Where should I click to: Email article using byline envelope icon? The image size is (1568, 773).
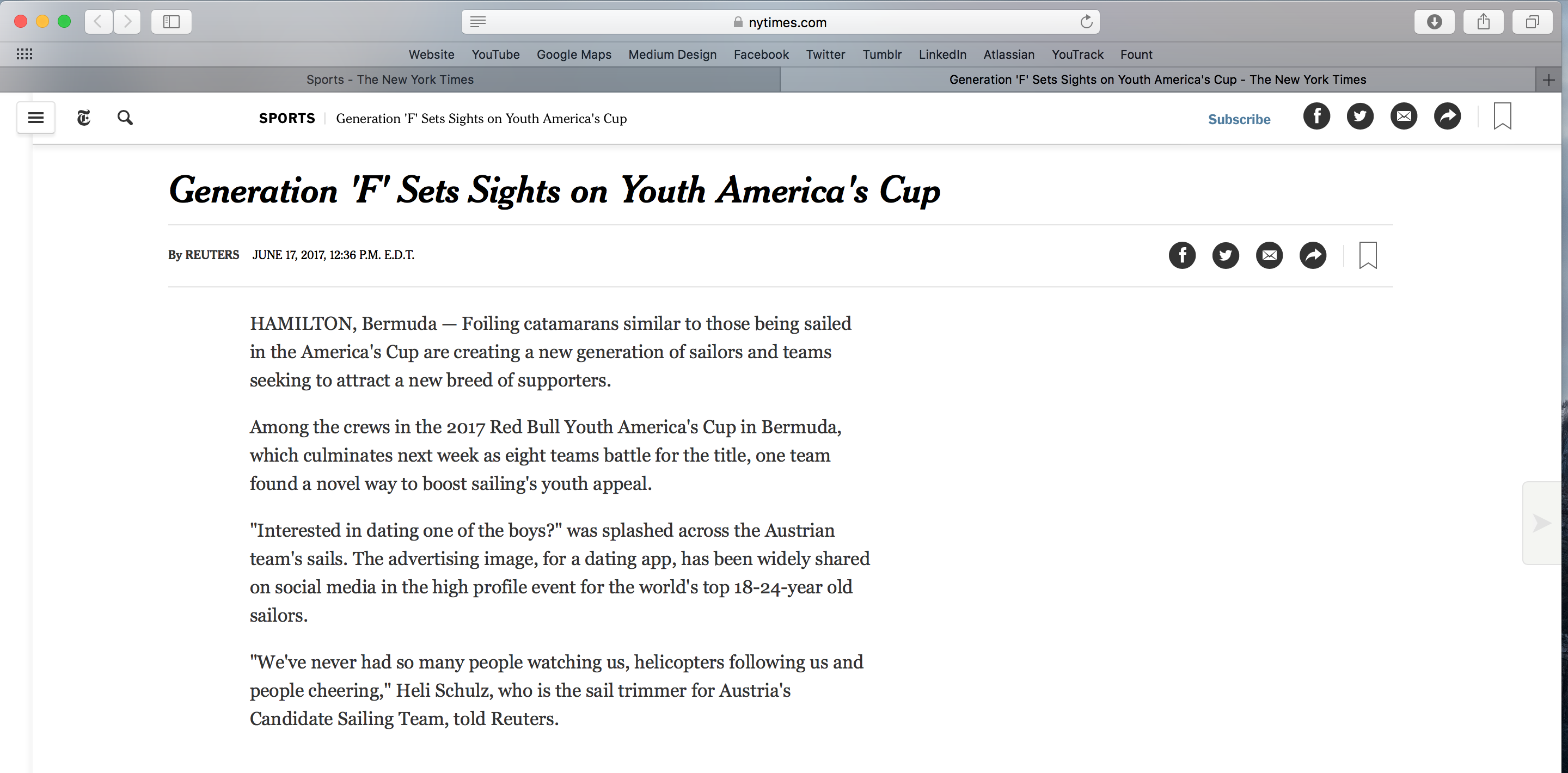[x=1270, y=255]
